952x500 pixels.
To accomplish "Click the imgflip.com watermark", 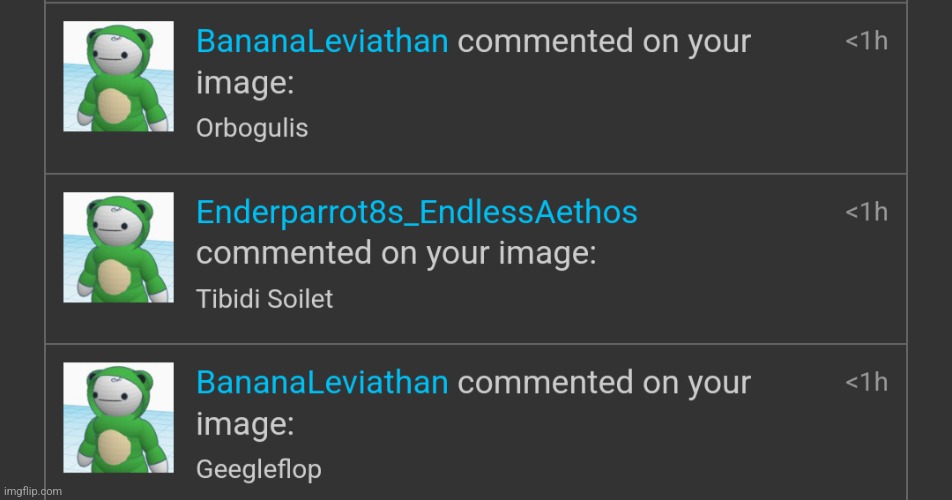I will pyautogui.click(x=33, y=492).
